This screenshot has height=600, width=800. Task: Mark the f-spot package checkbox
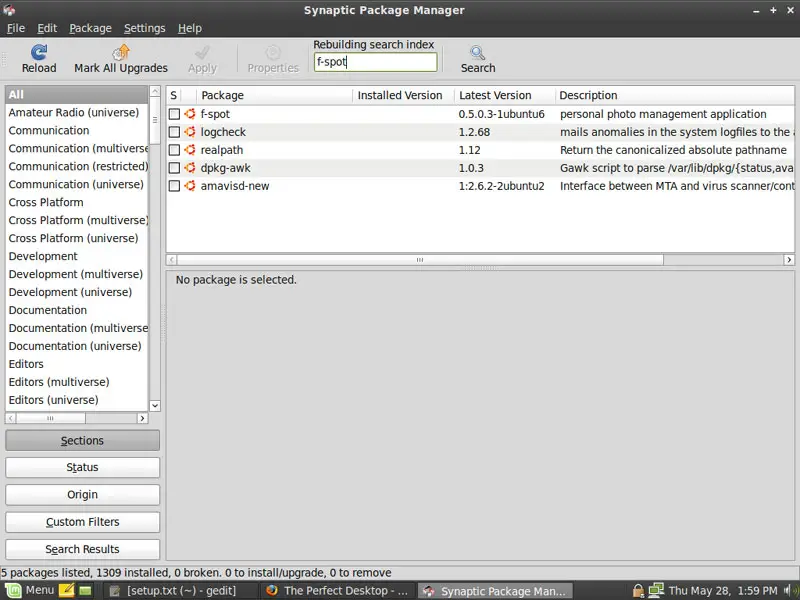click(x=174, y=114)
